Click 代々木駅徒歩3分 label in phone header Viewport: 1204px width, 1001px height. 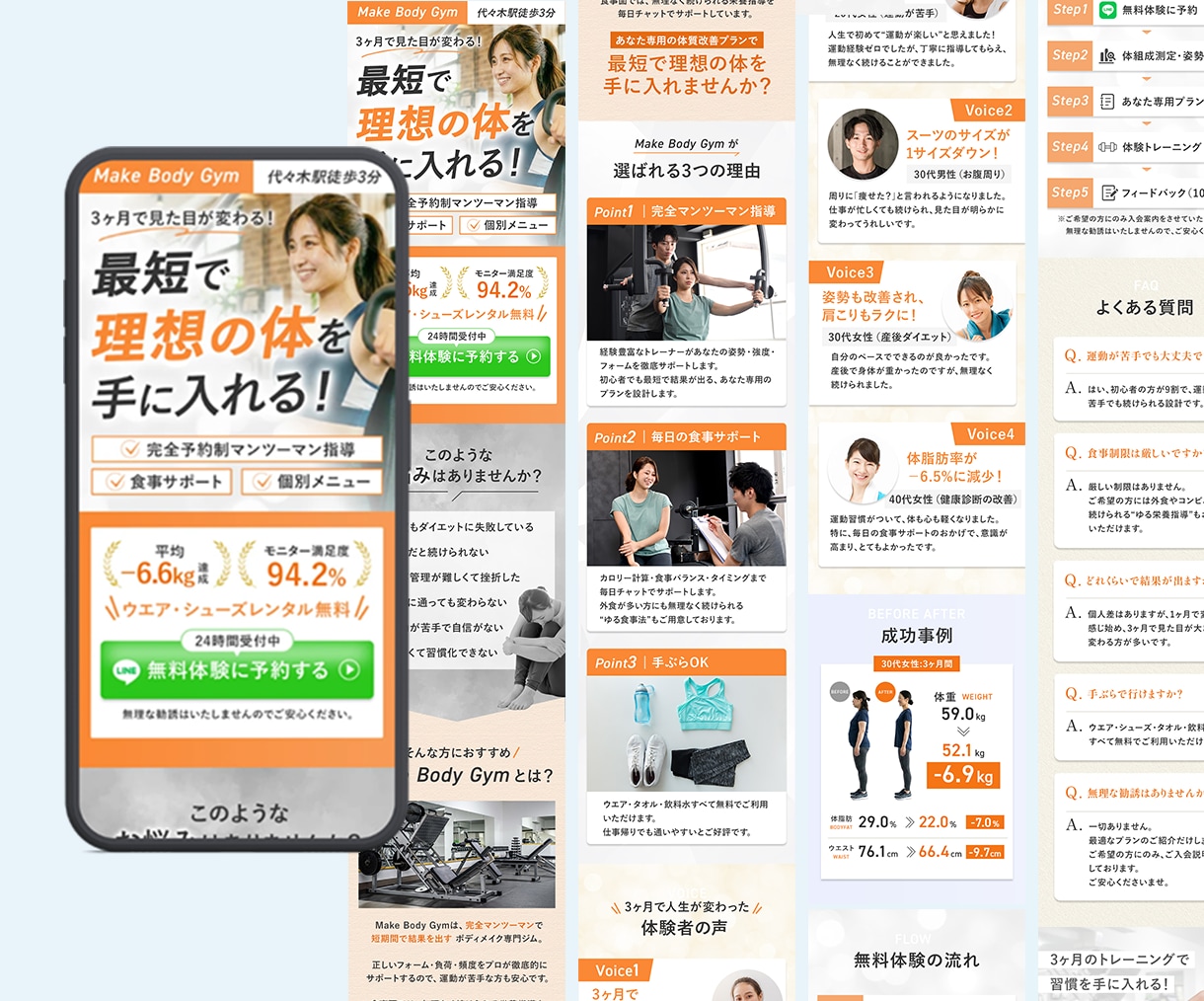[x=324, y=178]
